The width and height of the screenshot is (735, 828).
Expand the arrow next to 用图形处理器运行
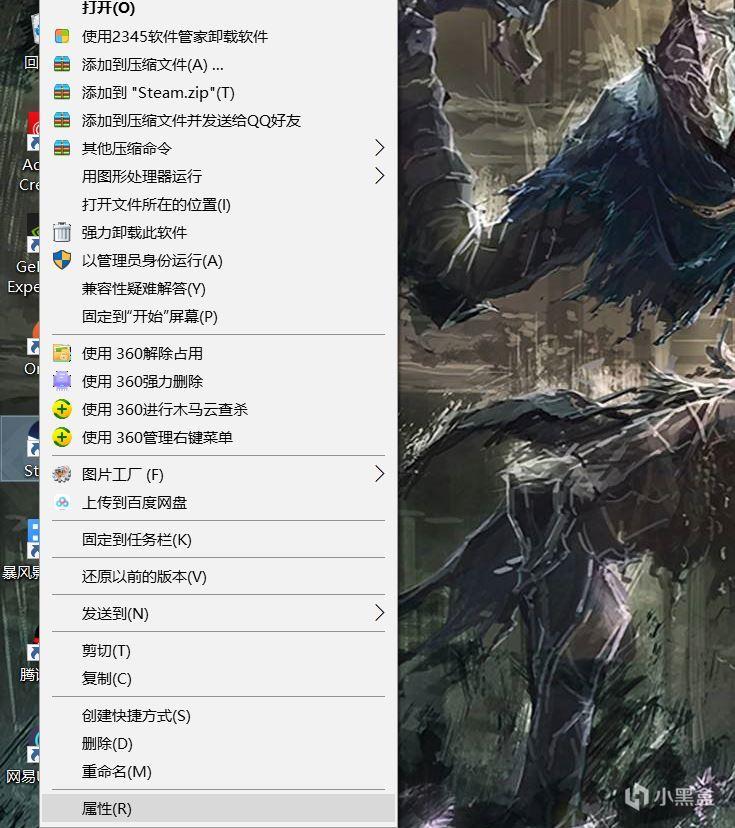pos(379,176)
